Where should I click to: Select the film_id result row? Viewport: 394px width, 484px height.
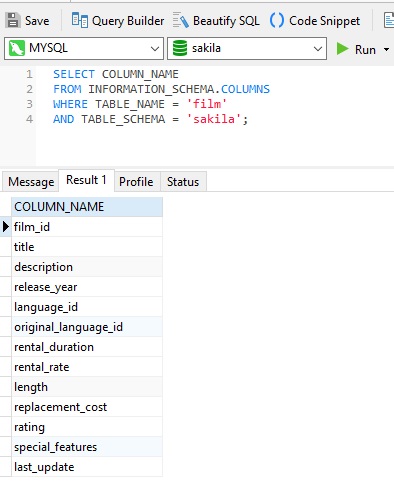pyautogui.click(x=87, y=227)
